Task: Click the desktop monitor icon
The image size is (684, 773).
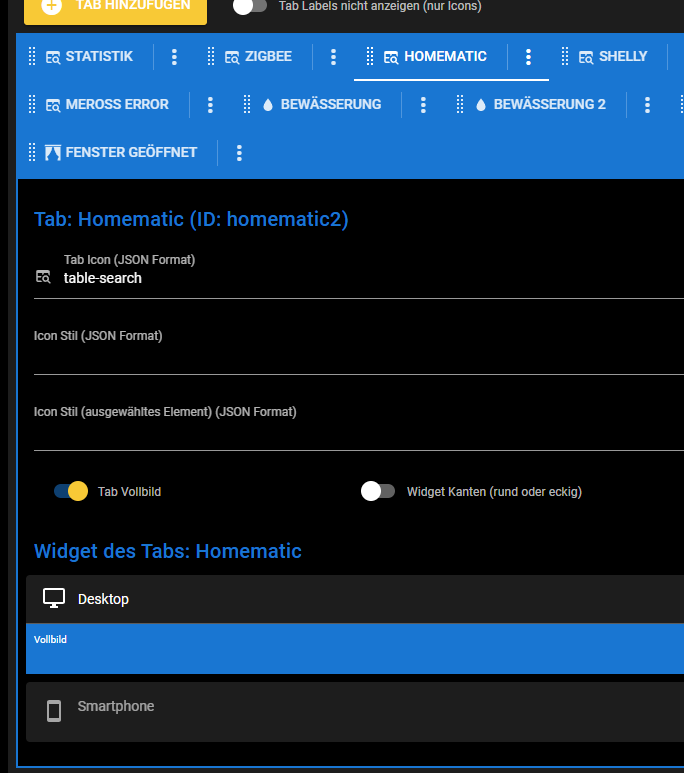Action: coord(54,598)
